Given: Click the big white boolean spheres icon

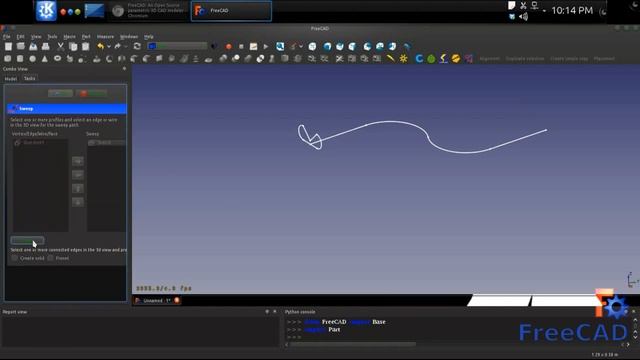Looking at the screenshot, I should pos(260,59).
